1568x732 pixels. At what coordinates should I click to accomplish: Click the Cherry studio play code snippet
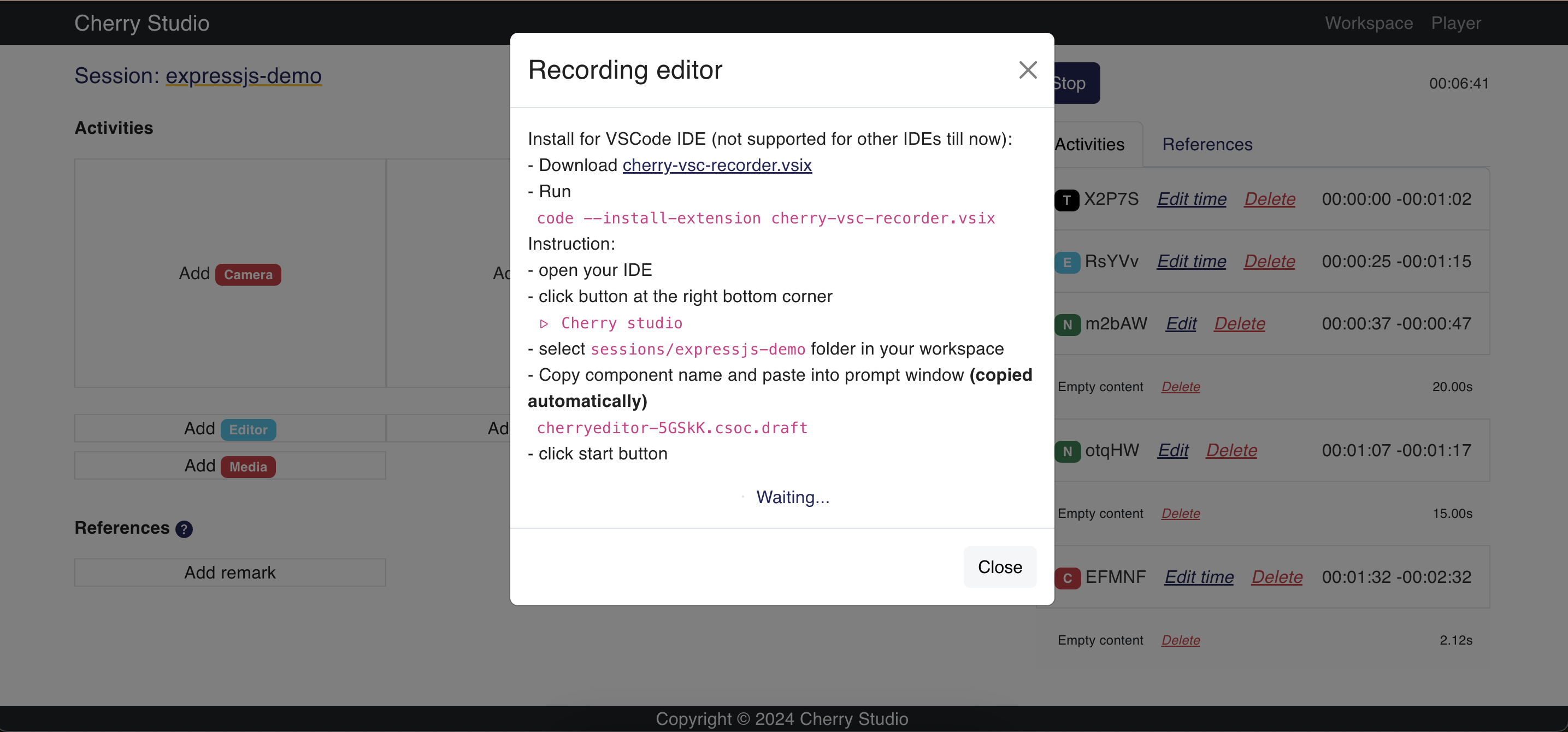pyautogui.click(x=611, y=323)
